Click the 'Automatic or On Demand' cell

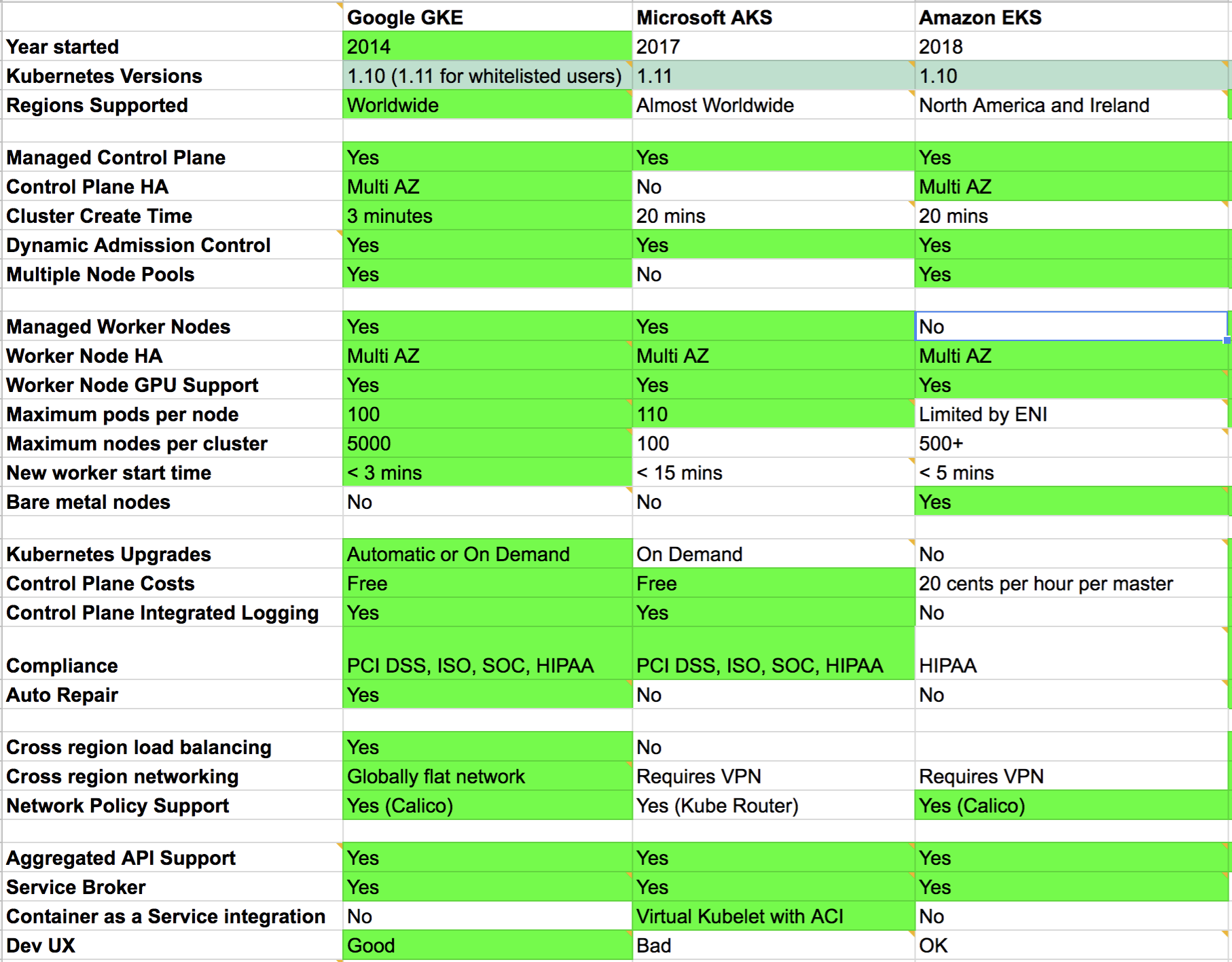pos(487,554)
